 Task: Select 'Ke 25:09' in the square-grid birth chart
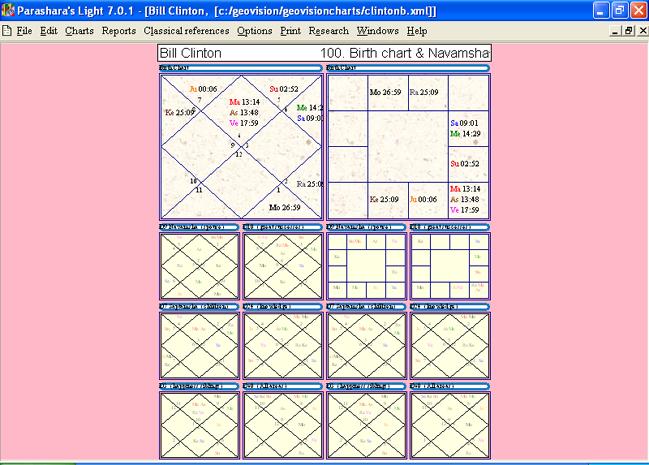click(x=384, y=199)
